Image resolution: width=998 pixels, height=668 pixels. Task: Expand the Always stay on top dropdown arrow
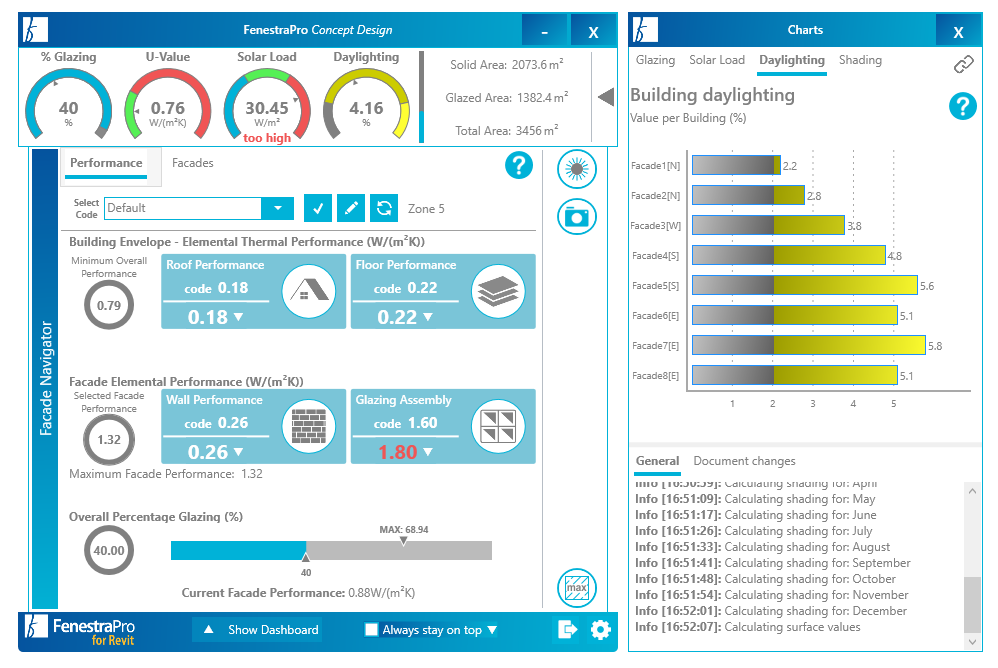click(492, 630)
